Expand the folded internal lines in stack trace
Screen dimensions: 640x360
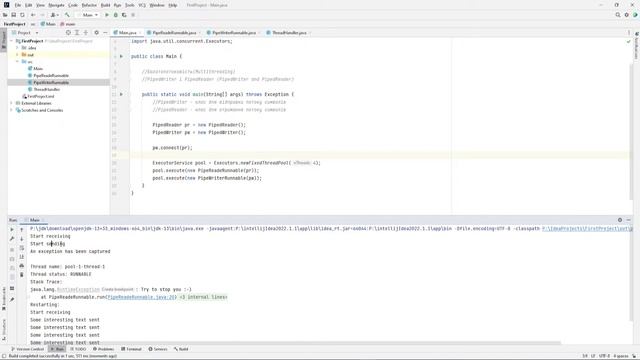(x=203, y=297)
